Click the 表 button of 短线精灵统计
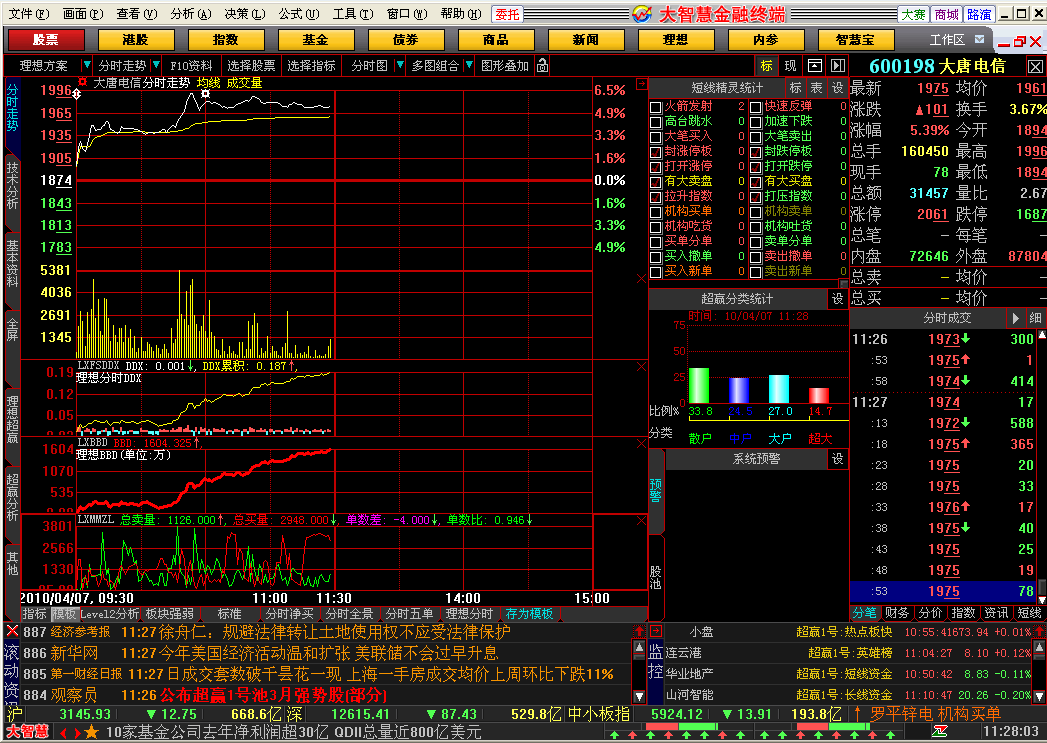Screen dimensions: 1047x743 coord(816,87)
